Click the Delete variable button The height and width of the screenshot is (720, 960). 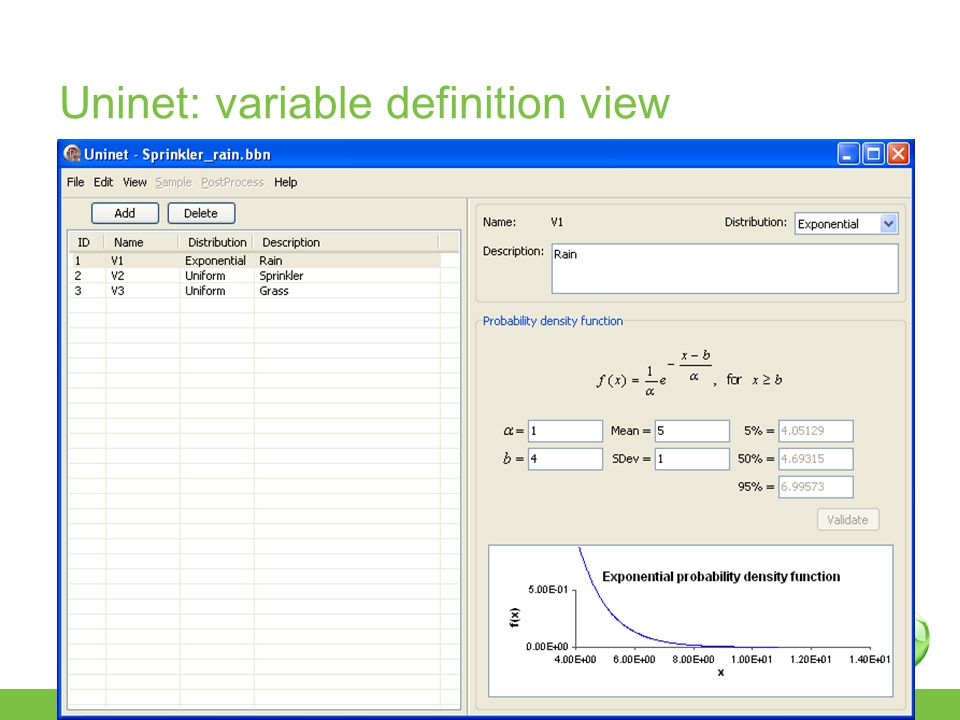coord(201,213)
